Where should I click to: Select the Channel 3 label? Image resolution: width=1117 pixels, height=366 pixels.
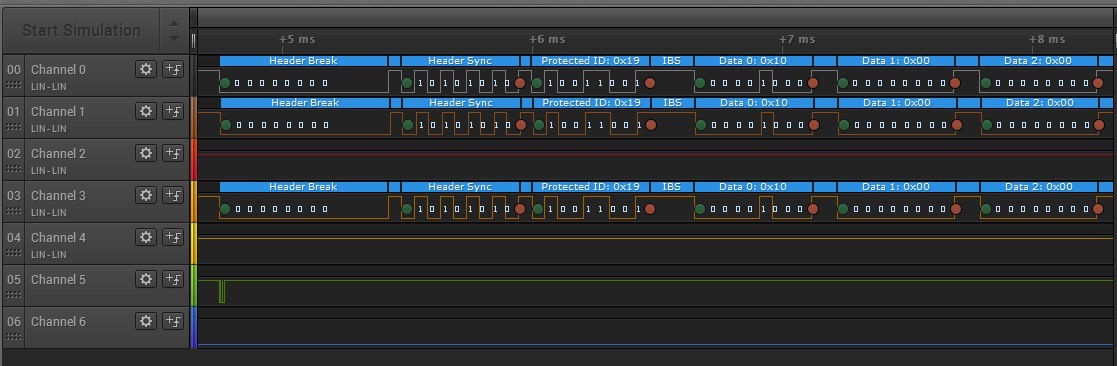[58, 196]
